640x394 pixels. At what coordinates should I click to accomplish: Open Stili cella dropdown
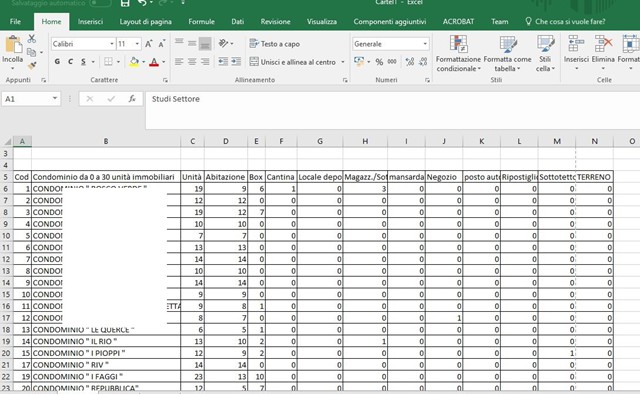[545, 53]
